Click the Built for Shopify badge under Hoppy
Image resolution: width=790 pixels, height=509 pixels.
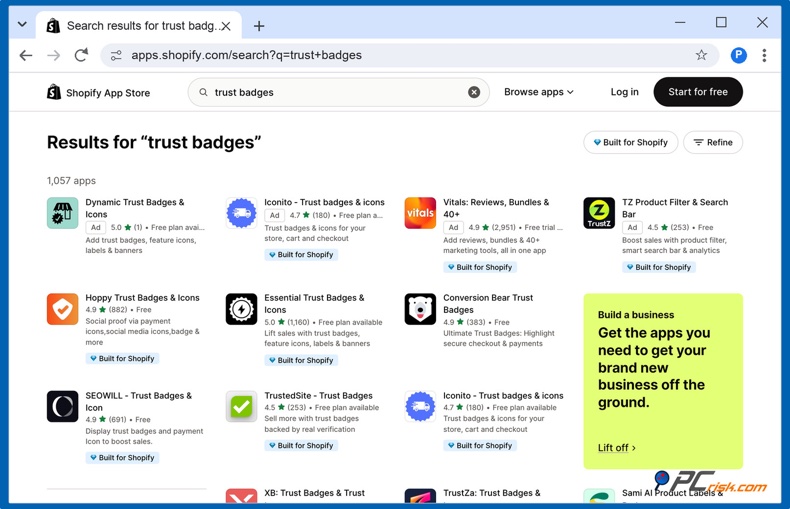click(x=122, y=358)
